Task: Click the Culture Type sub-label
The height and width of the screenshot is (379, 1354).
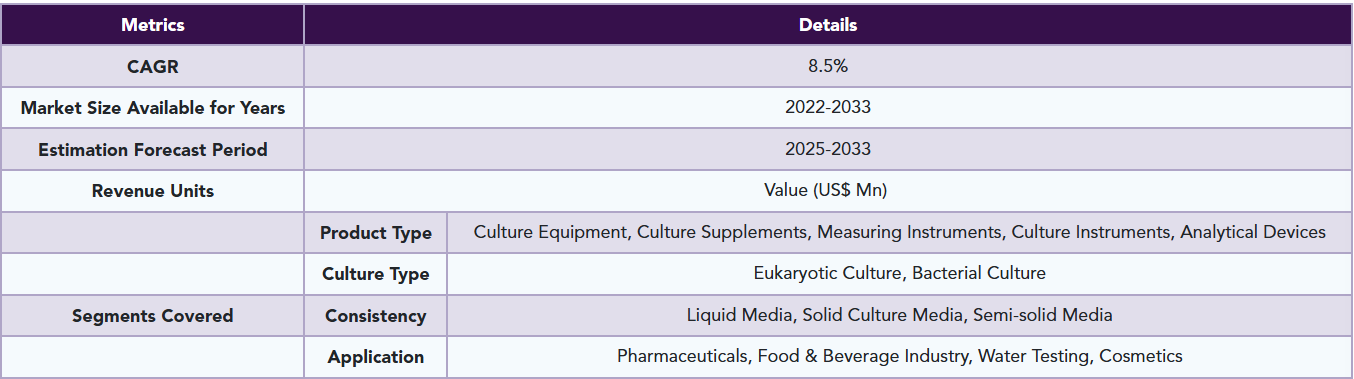Action: (376, 274)
